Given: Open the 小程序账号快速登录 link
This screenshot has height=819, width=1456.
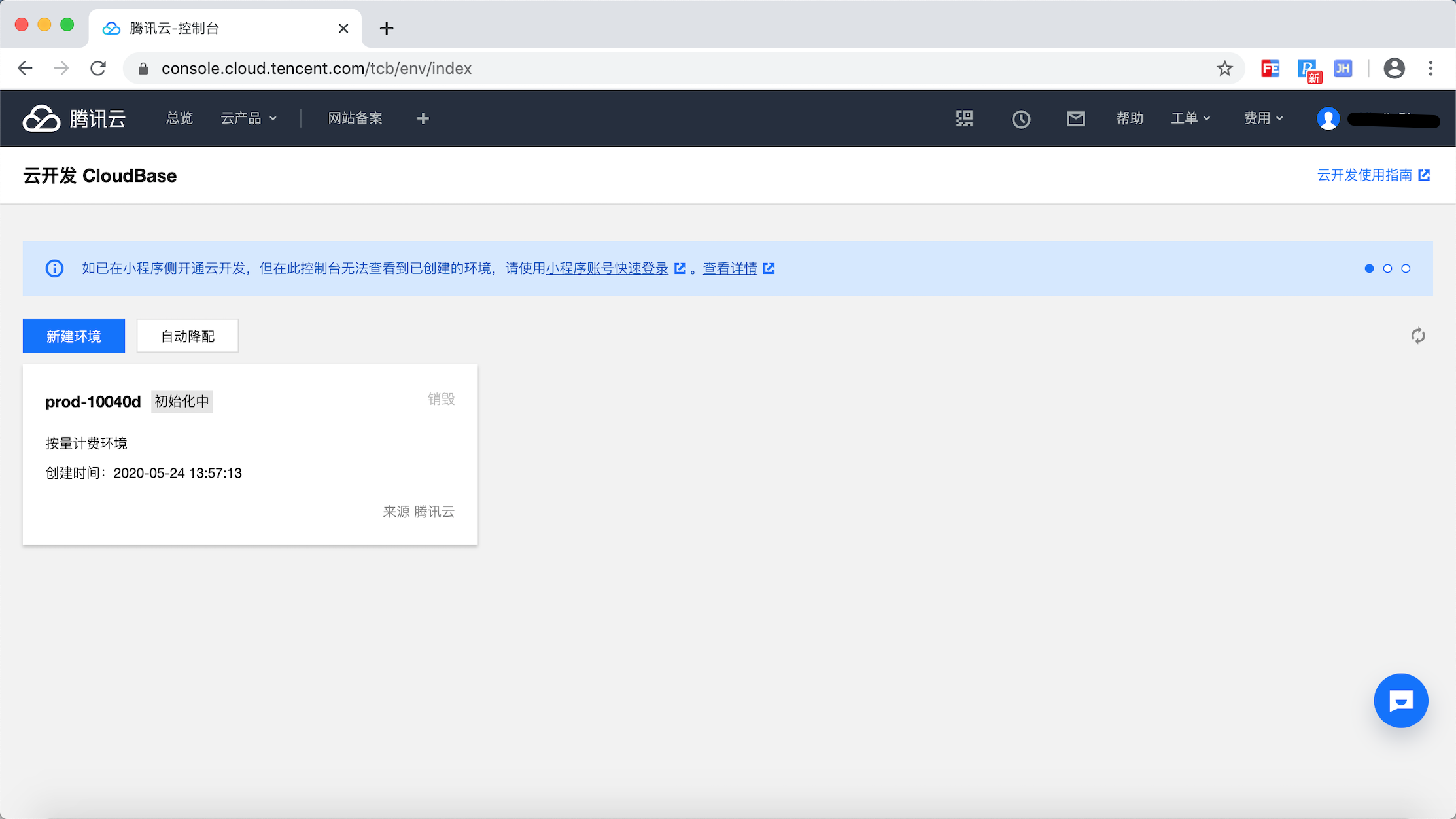Looking at the screenshot, I should click(607, 268).
